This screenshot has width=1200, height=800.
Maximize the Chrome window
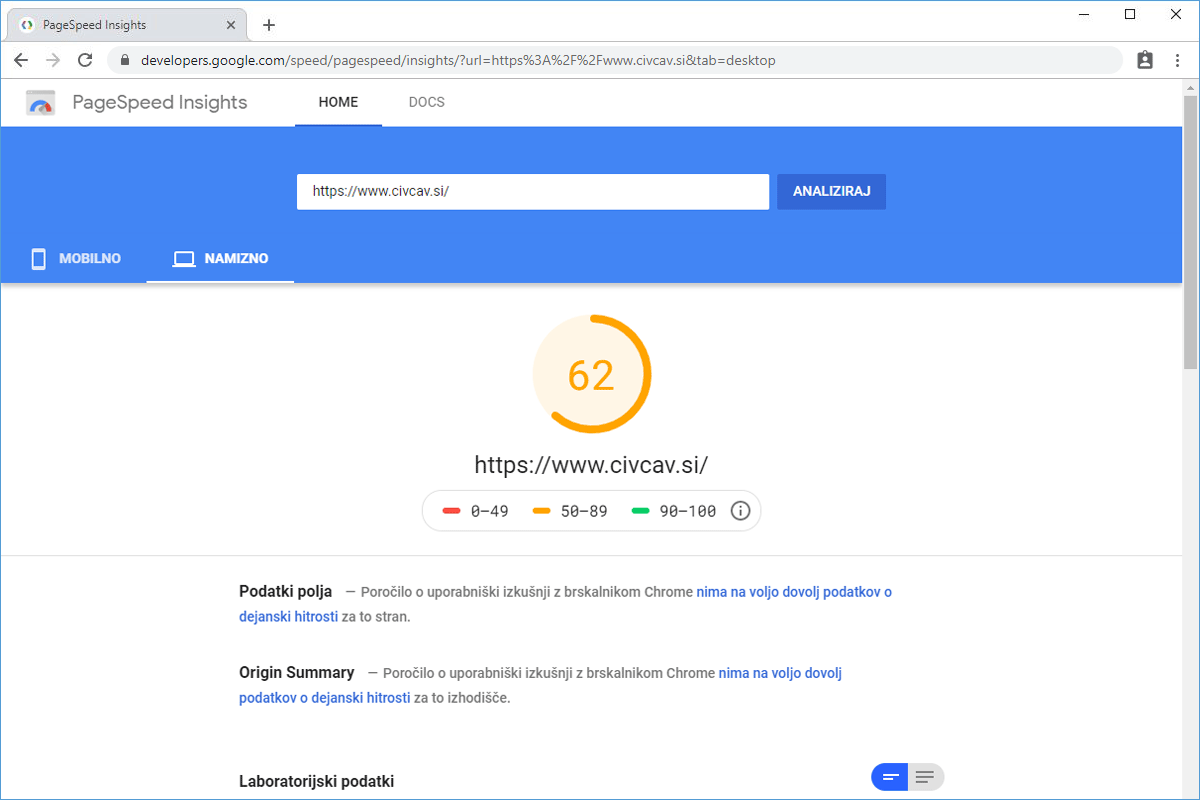[1130, 14]
